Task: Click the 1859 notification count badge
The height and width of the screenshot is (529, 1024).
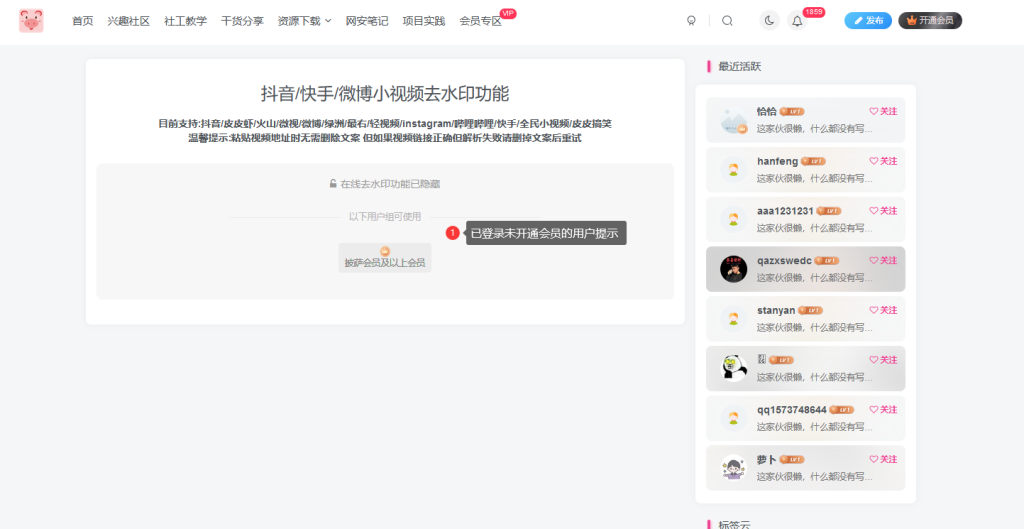Action: 814,12
